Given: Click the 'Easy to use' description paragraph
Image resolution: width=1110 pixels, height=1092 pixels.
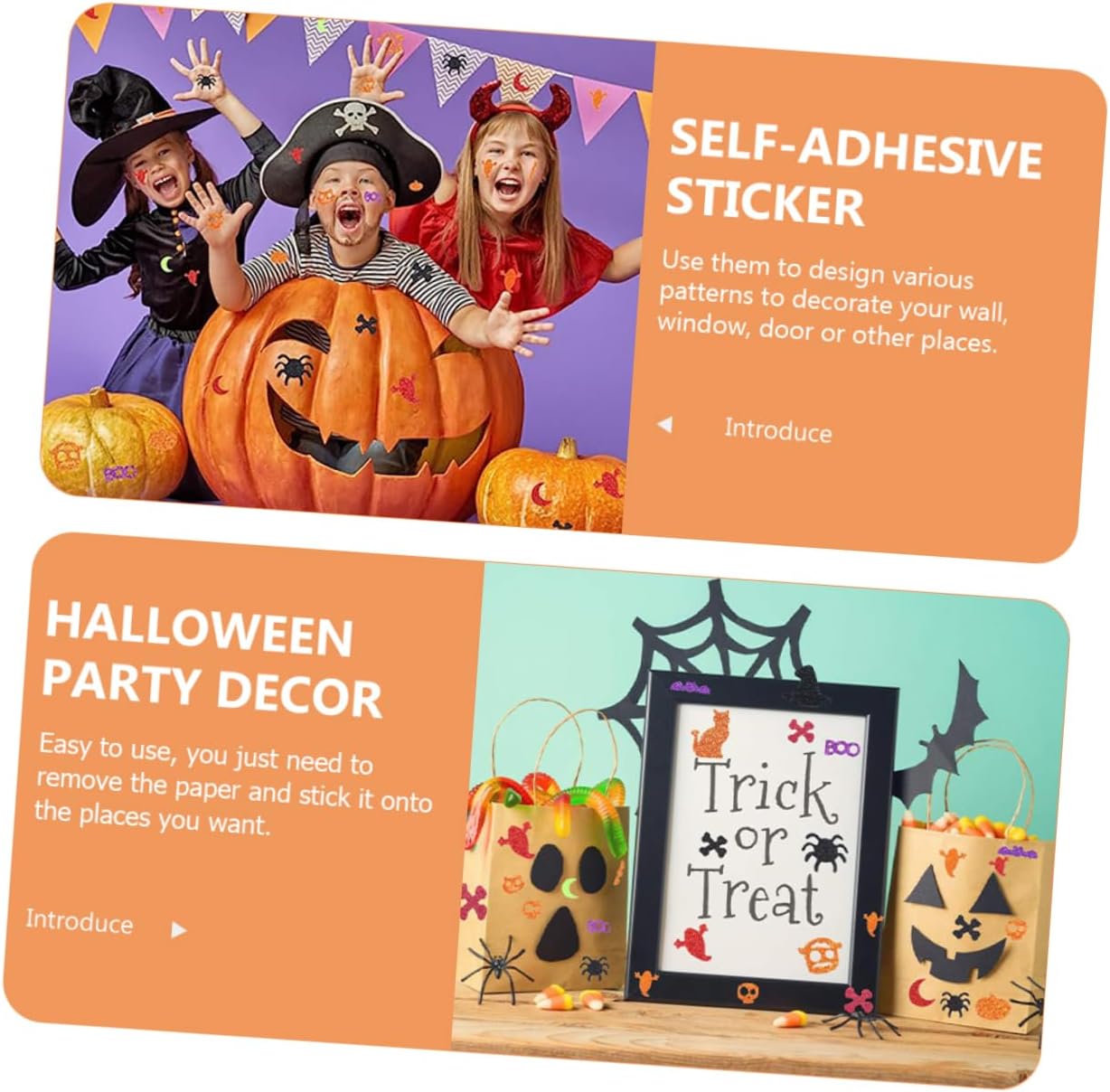Looking at the screenshot, I should [x=233, y=785].
